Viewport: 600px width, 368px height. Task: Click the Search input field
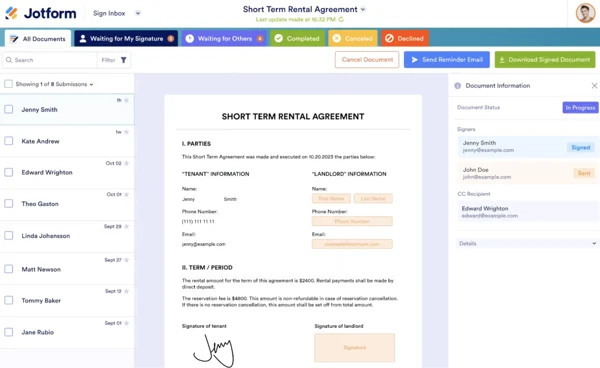50,60
